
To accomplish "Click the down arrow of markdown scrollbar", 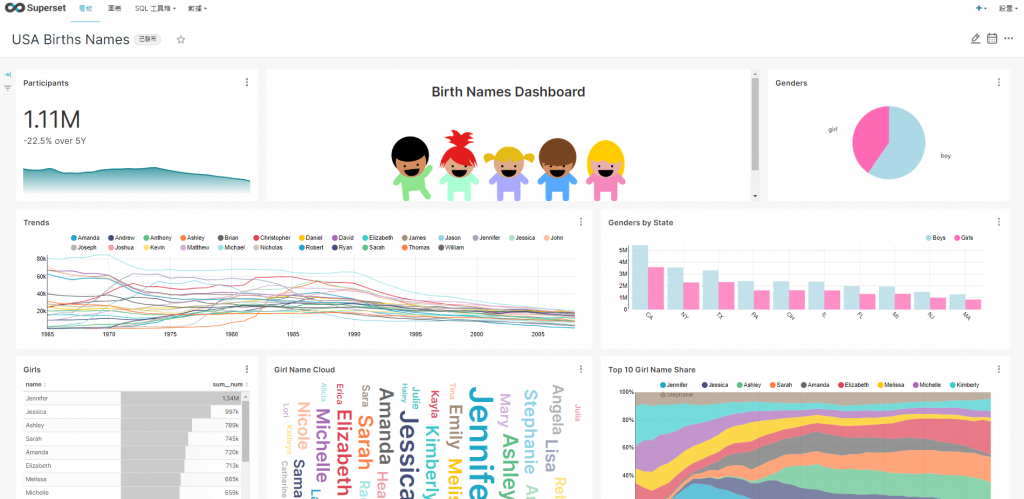I will point(755,196).
